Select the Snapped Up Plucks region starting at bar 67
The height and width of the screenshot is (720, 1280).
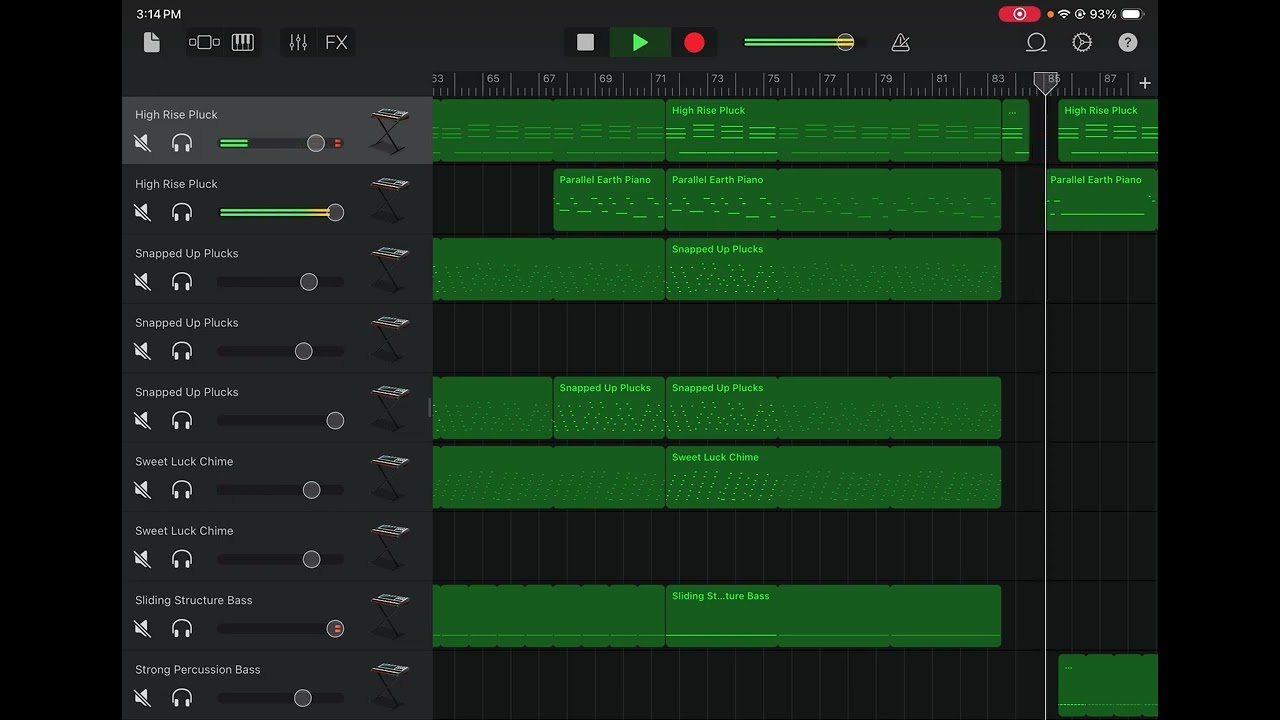tap(609, 407)
